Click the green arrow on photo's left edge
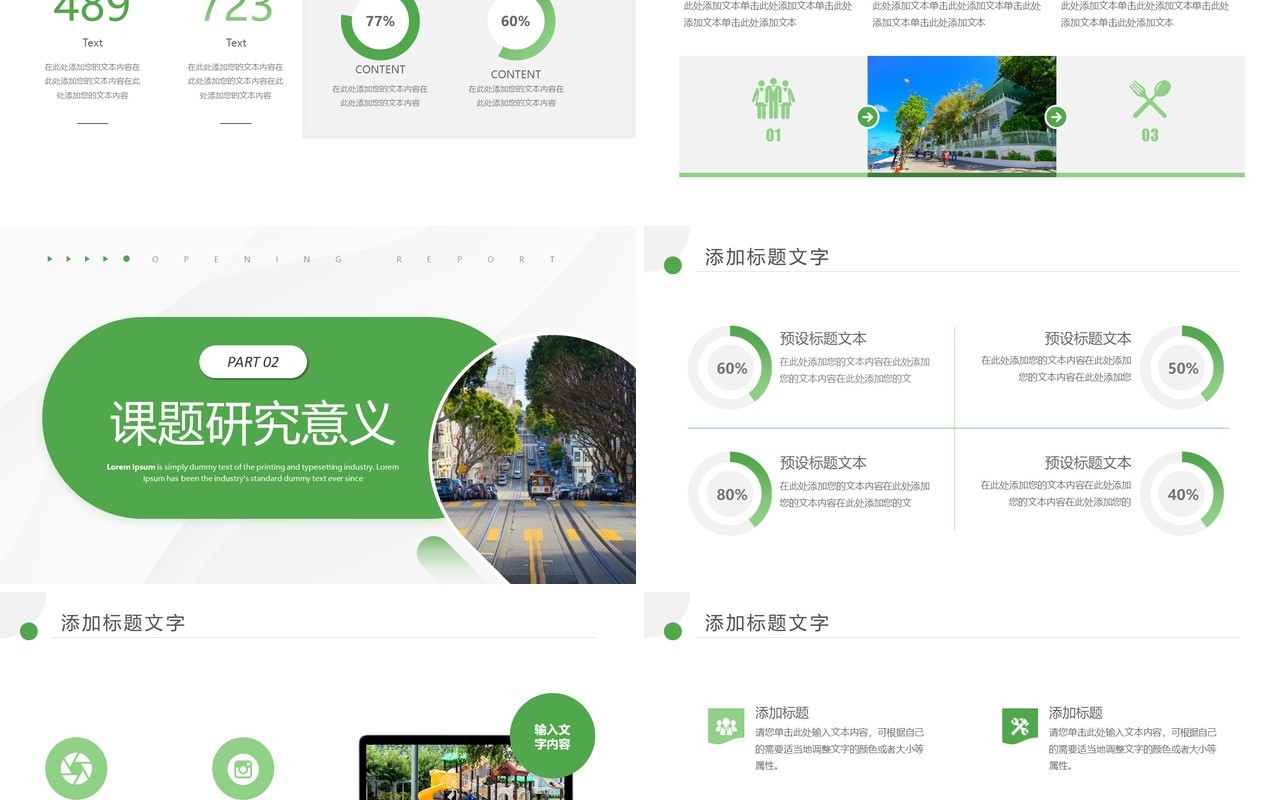This screenshot has height=800, width=1280. tap(867, 117)
